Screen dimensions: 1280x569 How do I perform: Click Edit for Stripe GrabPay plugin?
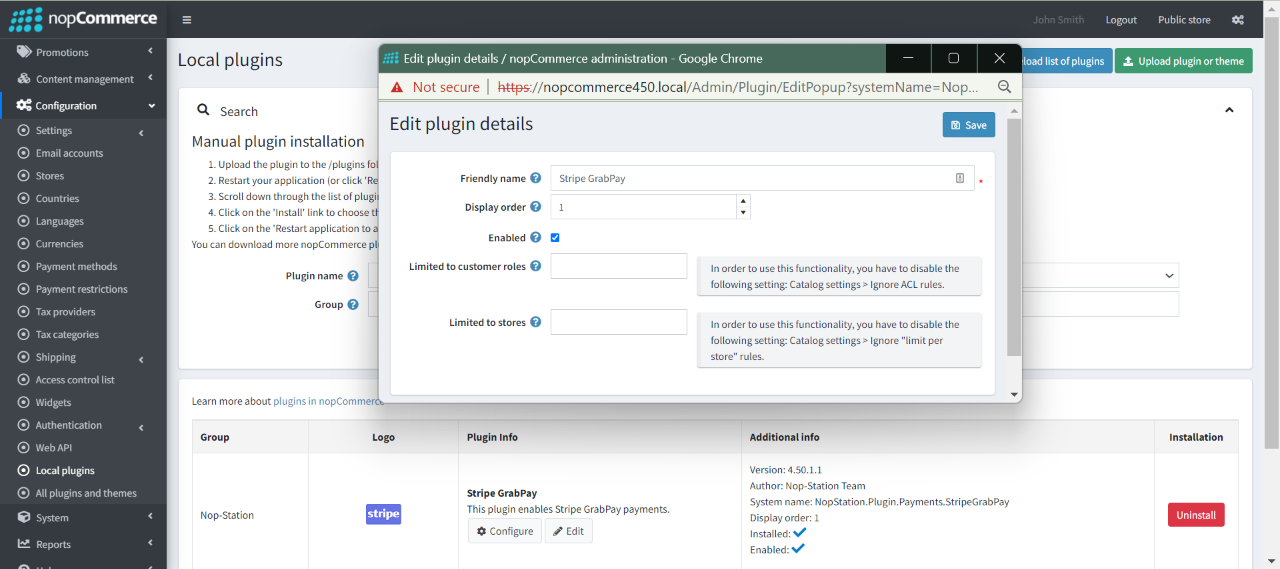pyautogui.click(x=569, y=531)
